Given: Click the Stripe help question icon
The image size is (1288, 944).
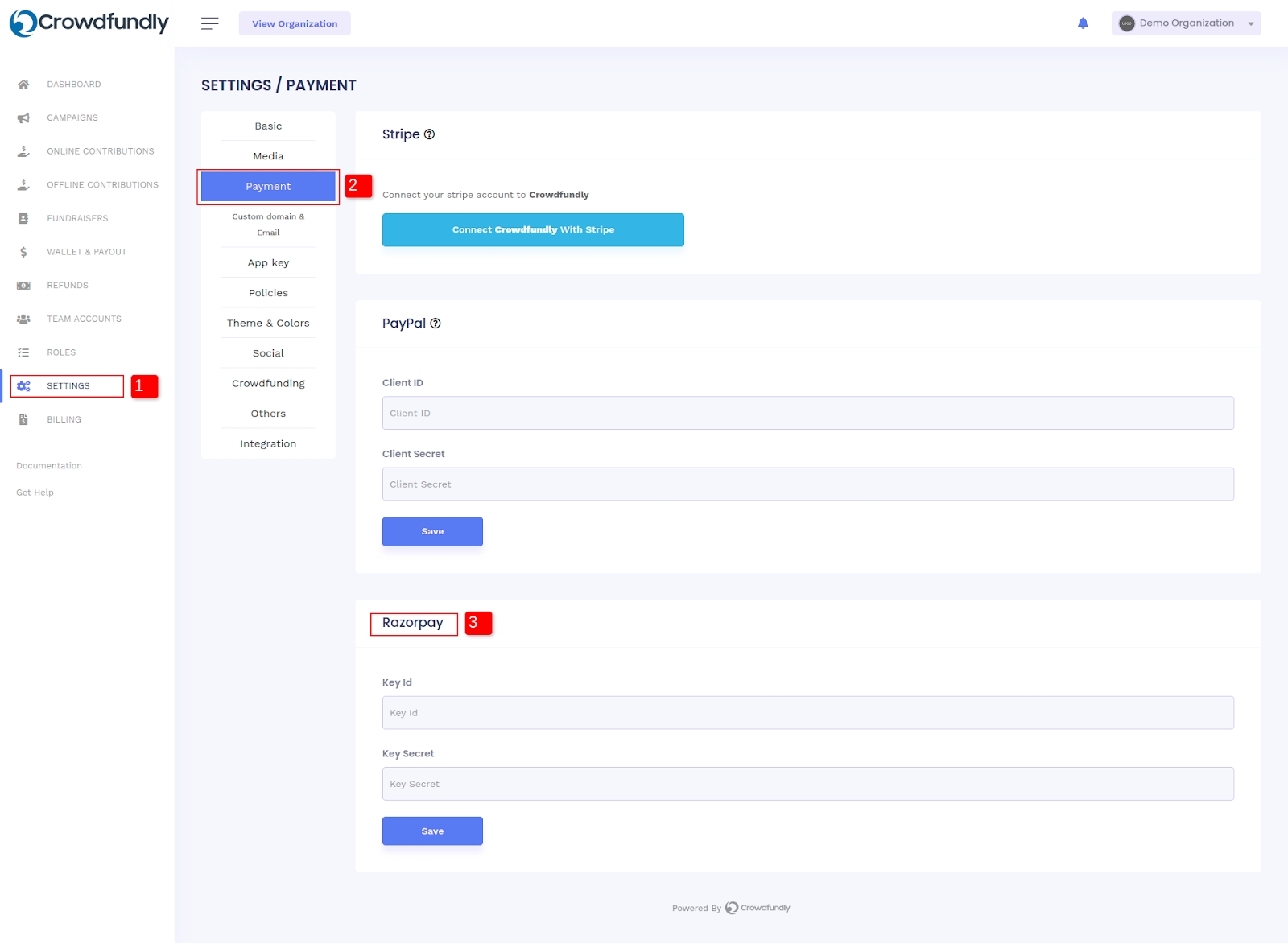Looking at the screenshot, I should [430, 134].
